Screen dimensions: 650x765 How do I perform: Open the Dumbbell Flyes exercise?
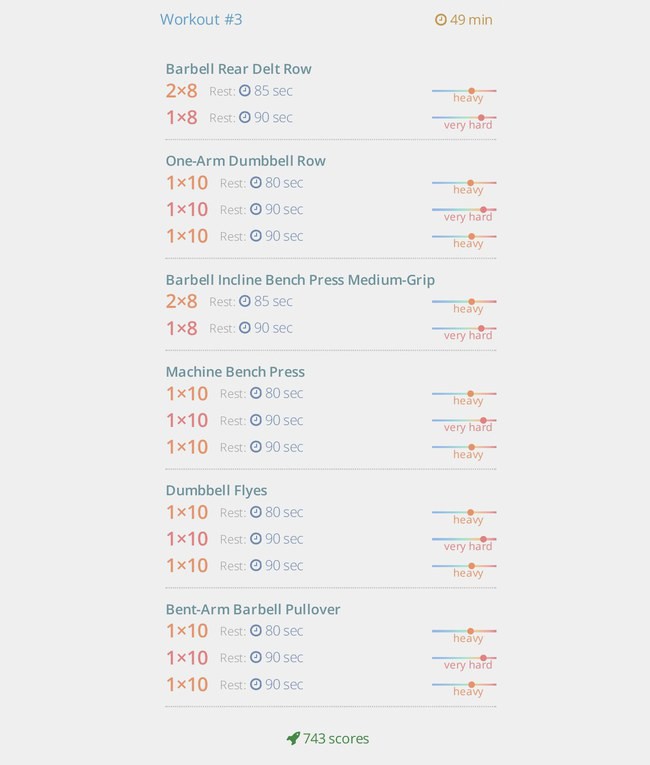(216, 490)
